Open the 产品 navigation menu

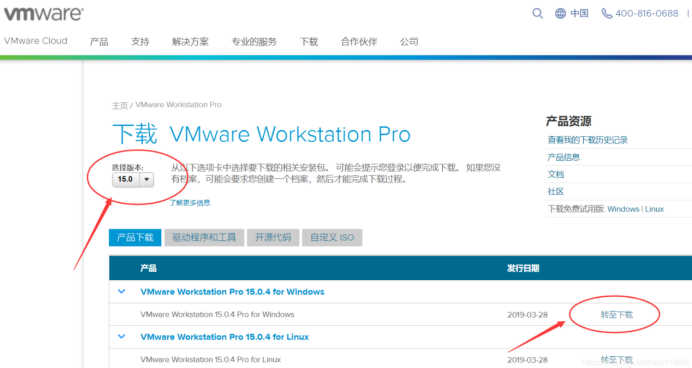pos(99,41)
